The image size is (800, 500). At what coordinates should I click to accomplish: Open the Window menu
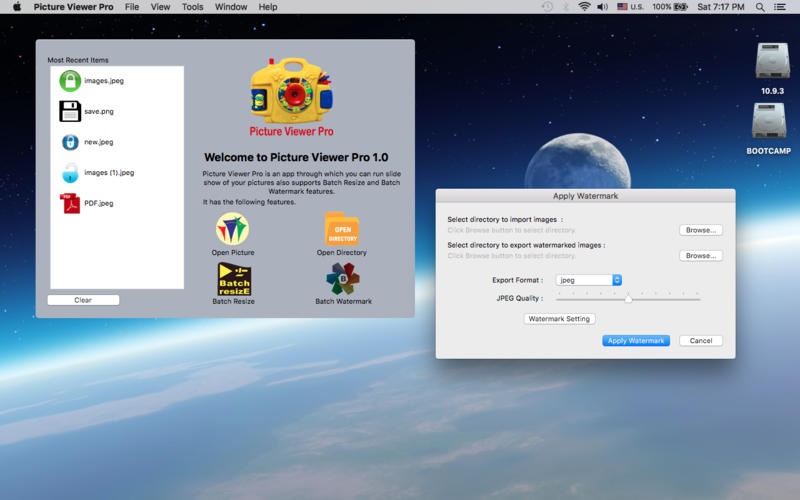tap(231, 7)
